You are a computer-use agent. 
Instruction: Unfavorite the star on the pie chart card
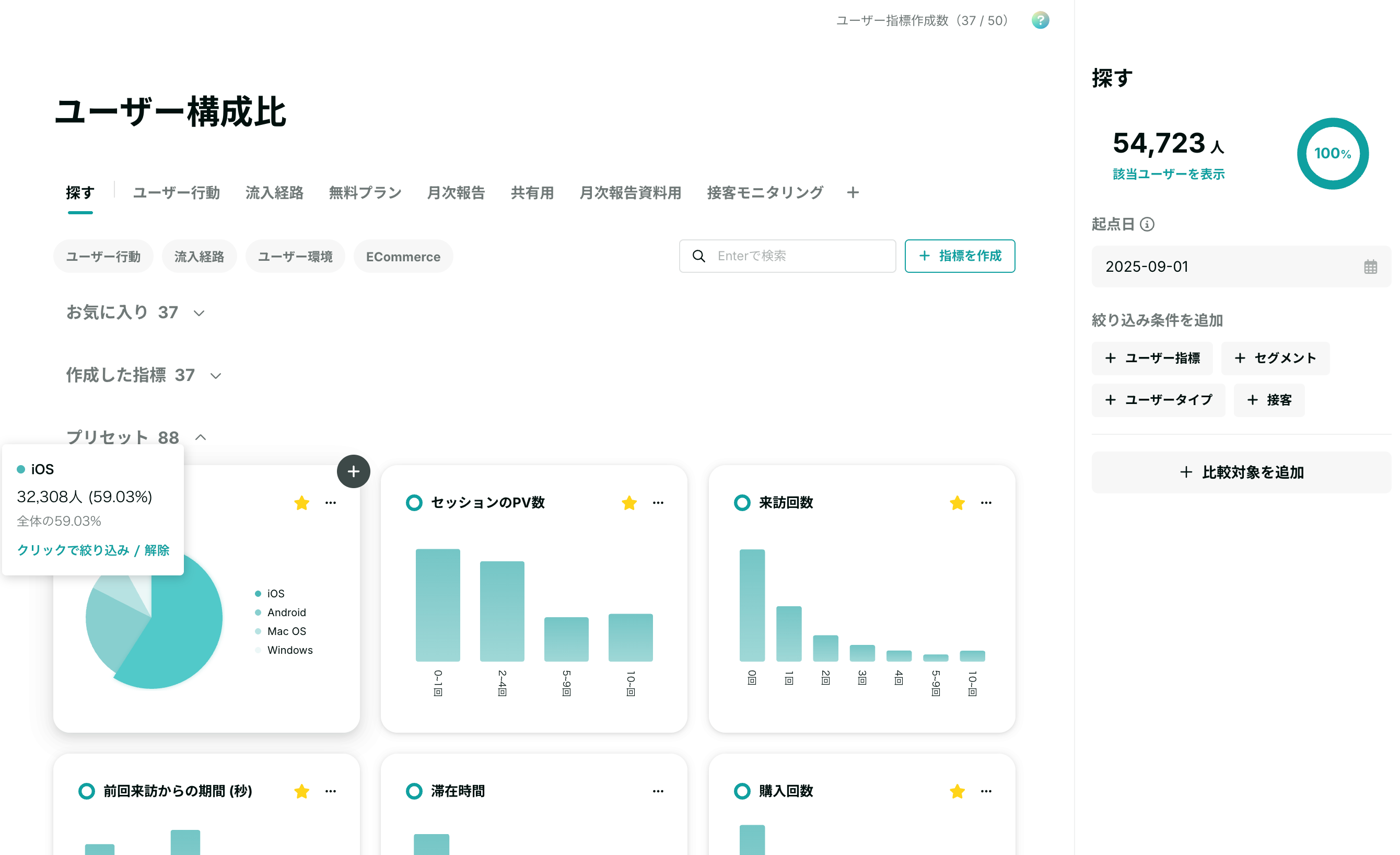pyautogui.click(x=302, y=503)
